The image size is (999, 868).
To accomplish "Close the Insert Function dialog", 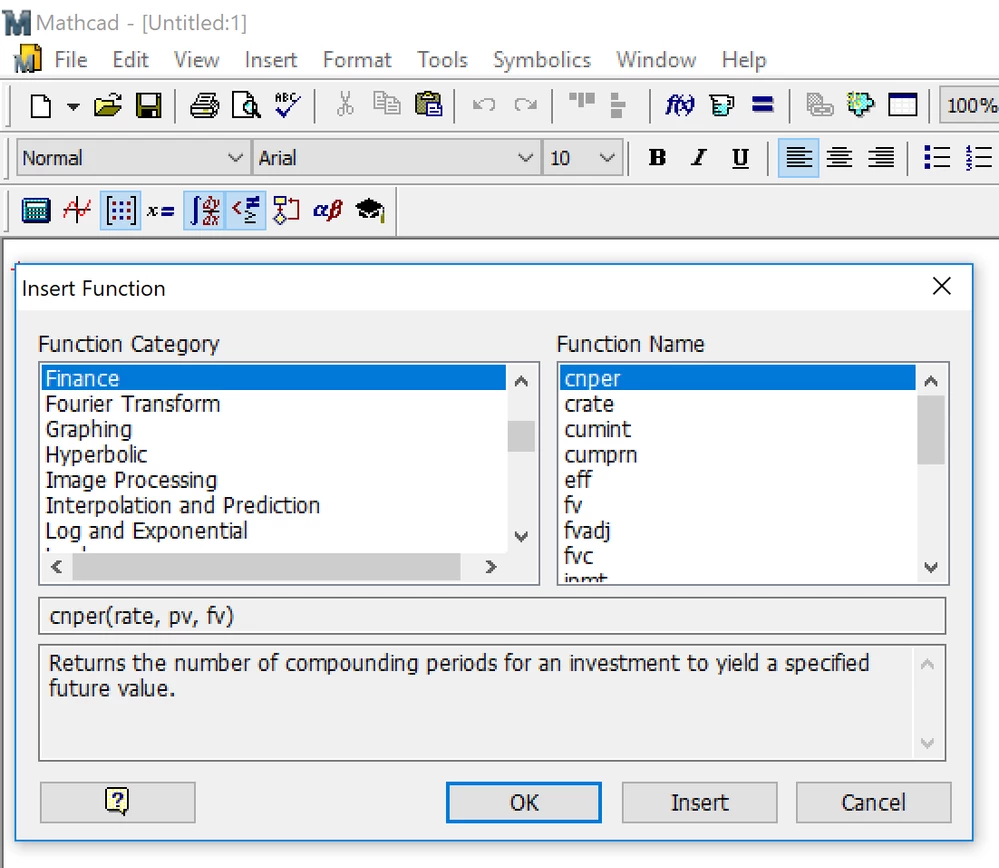I will point(942,286).
